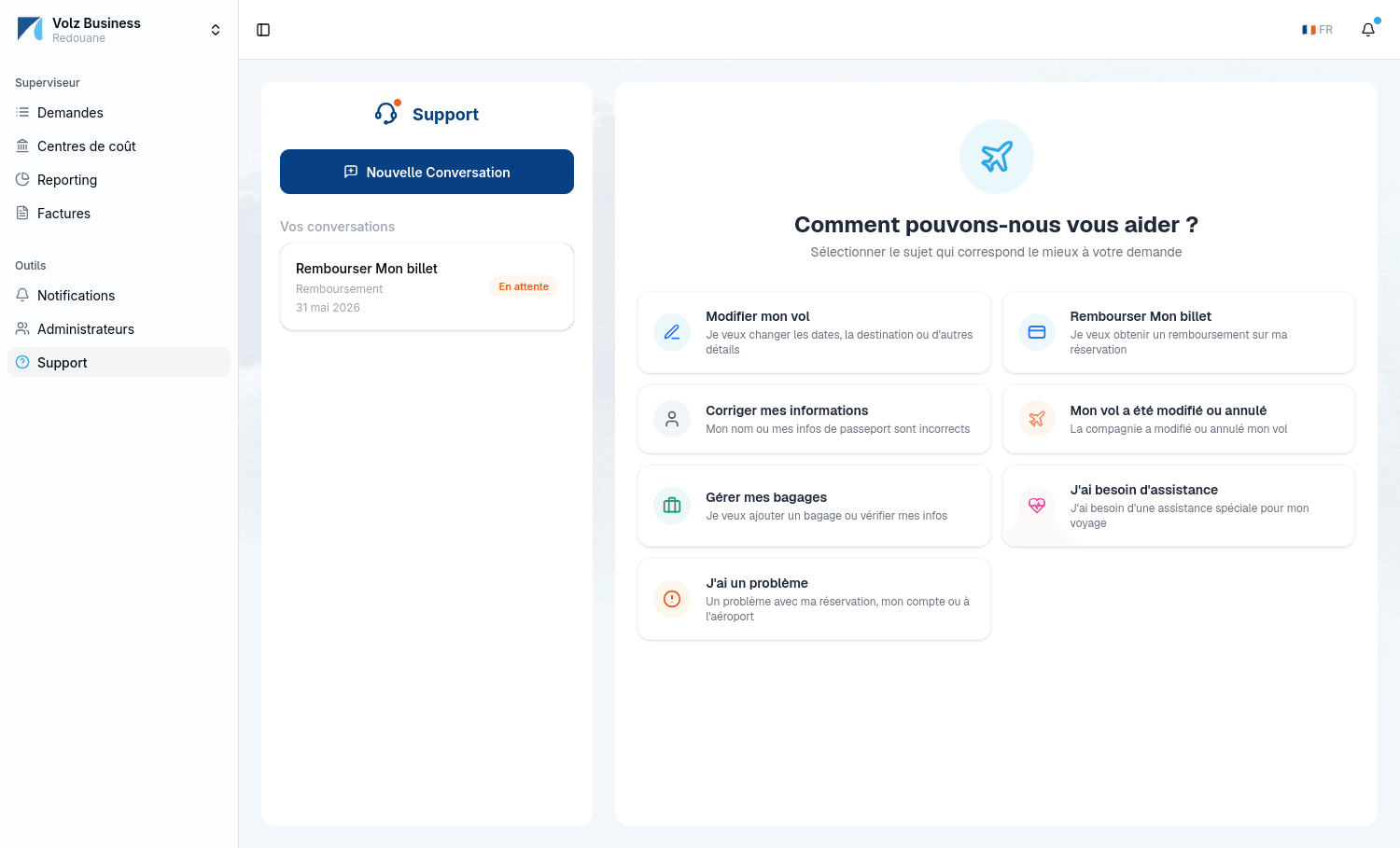Image resolution: width=1400 pixels, height=848 pixels.
Task: Click the En attente status badge
Action: (x=524, y=286)
